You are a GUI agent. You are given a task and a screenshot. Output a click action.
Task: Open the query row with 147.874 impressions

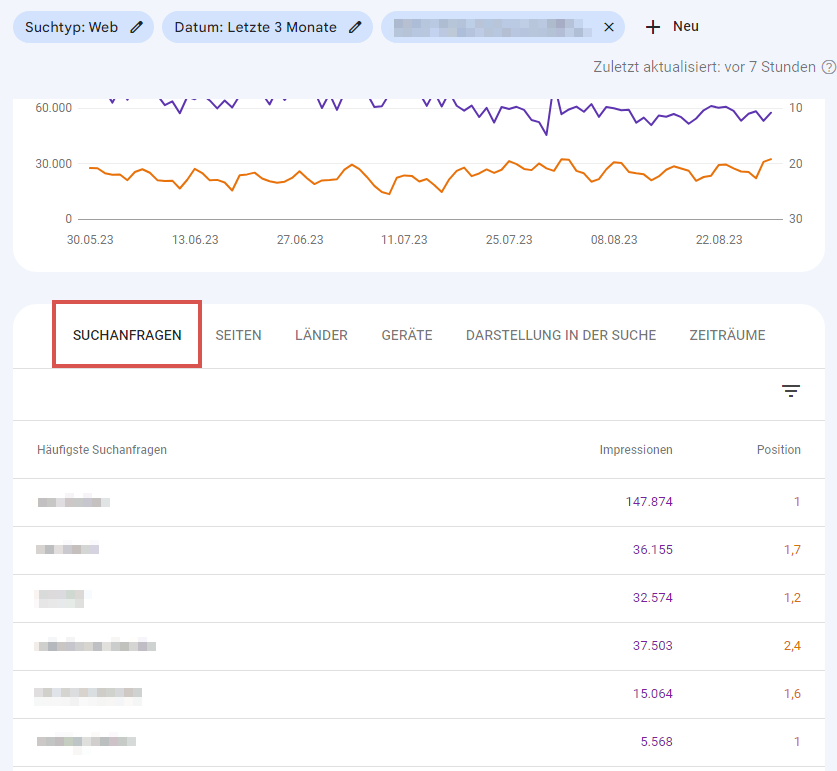point(418,502)
